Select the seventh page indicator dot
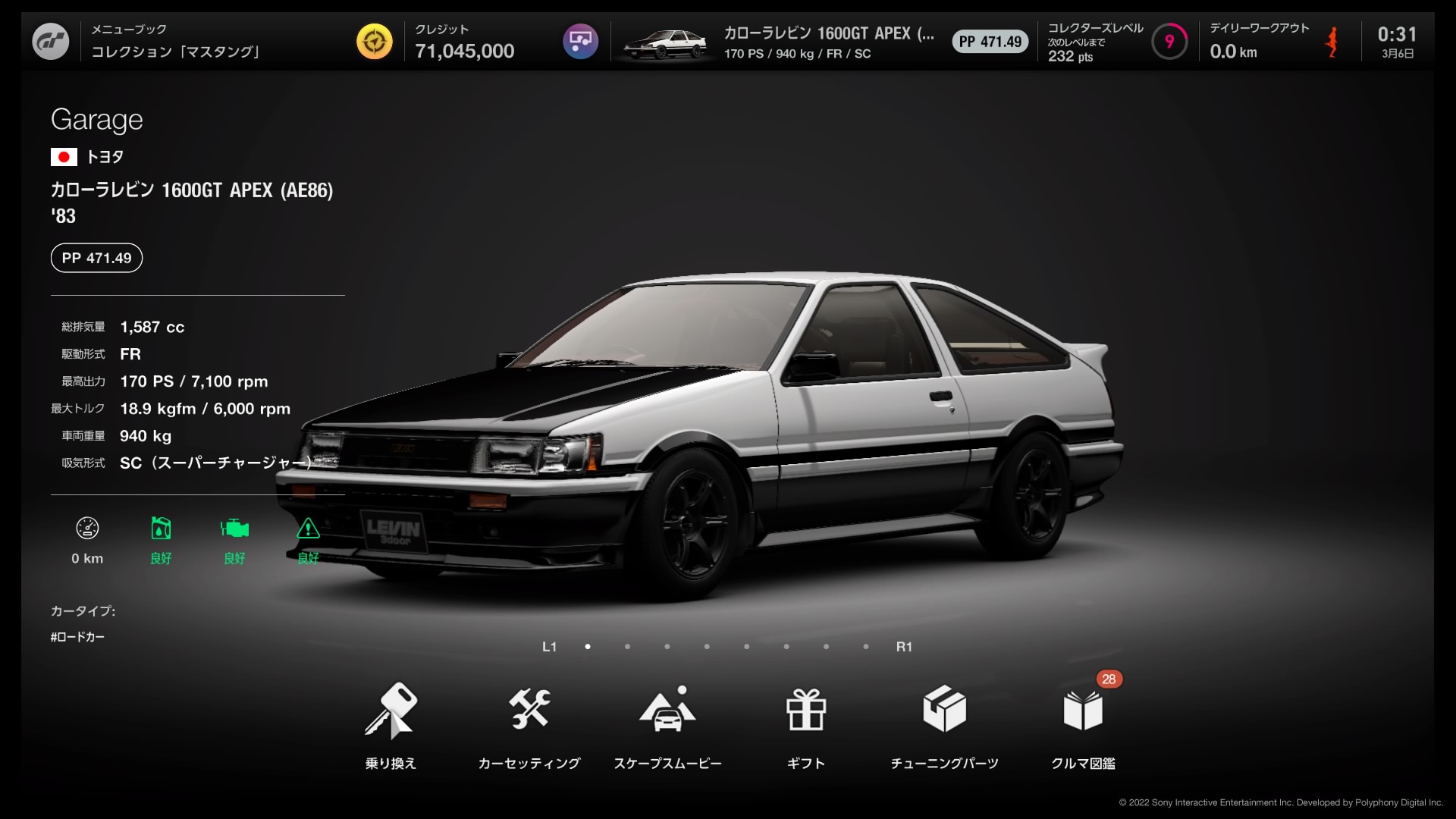The width and height of the screenshot is (1456, 819). tap(826, 647)
